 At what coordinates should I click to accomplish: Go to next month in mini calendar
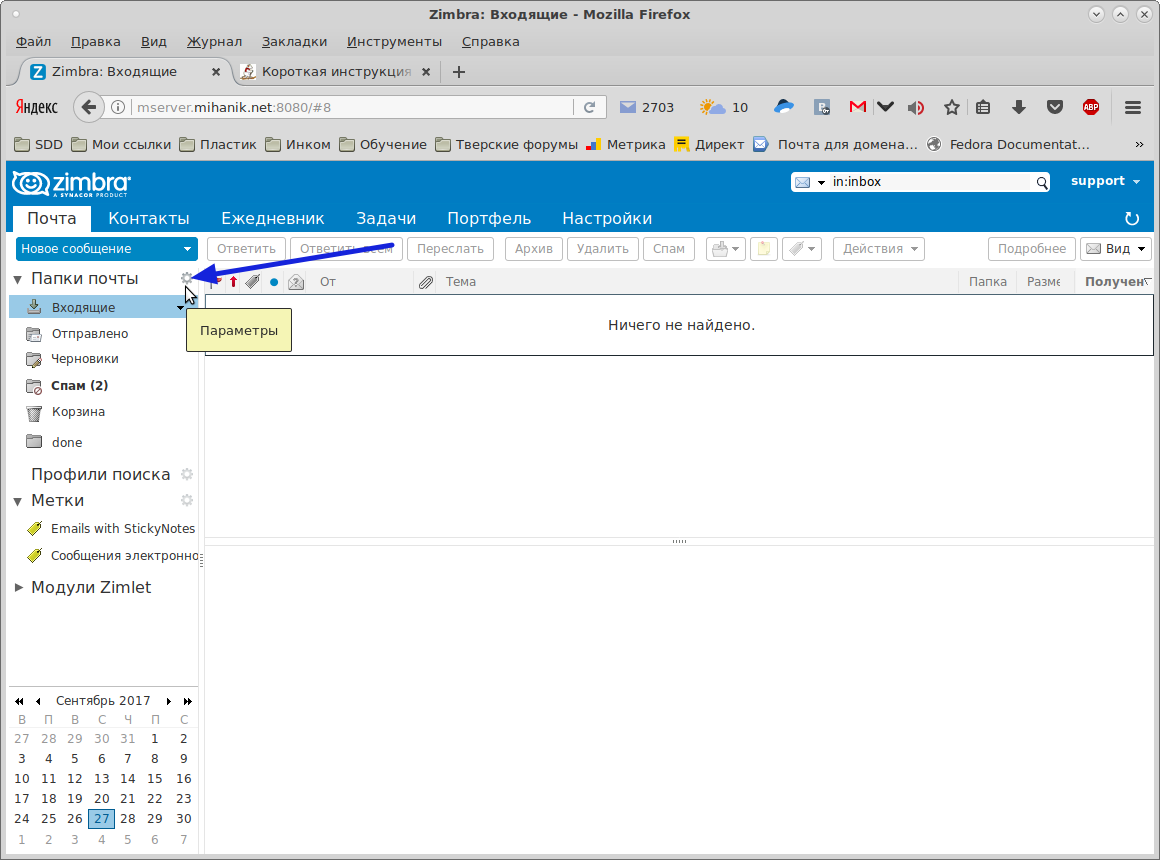[x=169, y=701]
